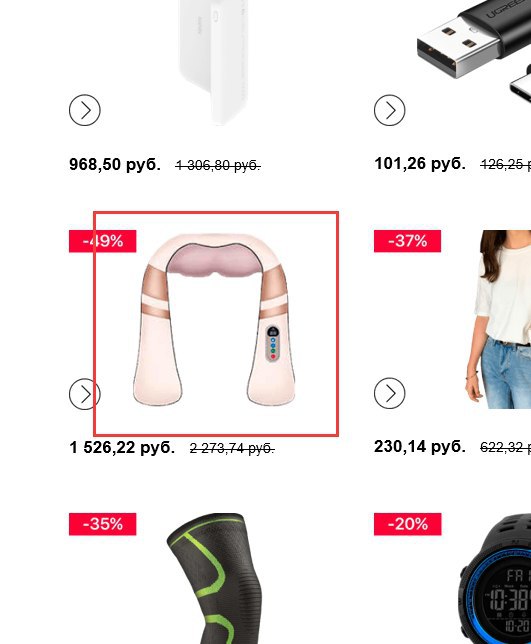Click the -49% discount badge
The height and width of the screenshot is (644, 531).
click(x=103, y=241)
